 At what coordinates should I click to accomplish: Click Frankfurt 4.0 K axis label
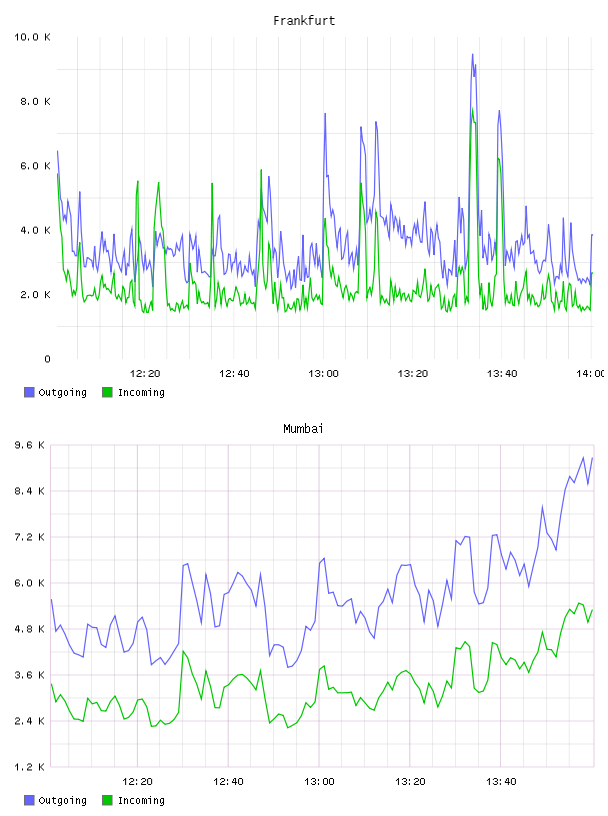(35, 231)
